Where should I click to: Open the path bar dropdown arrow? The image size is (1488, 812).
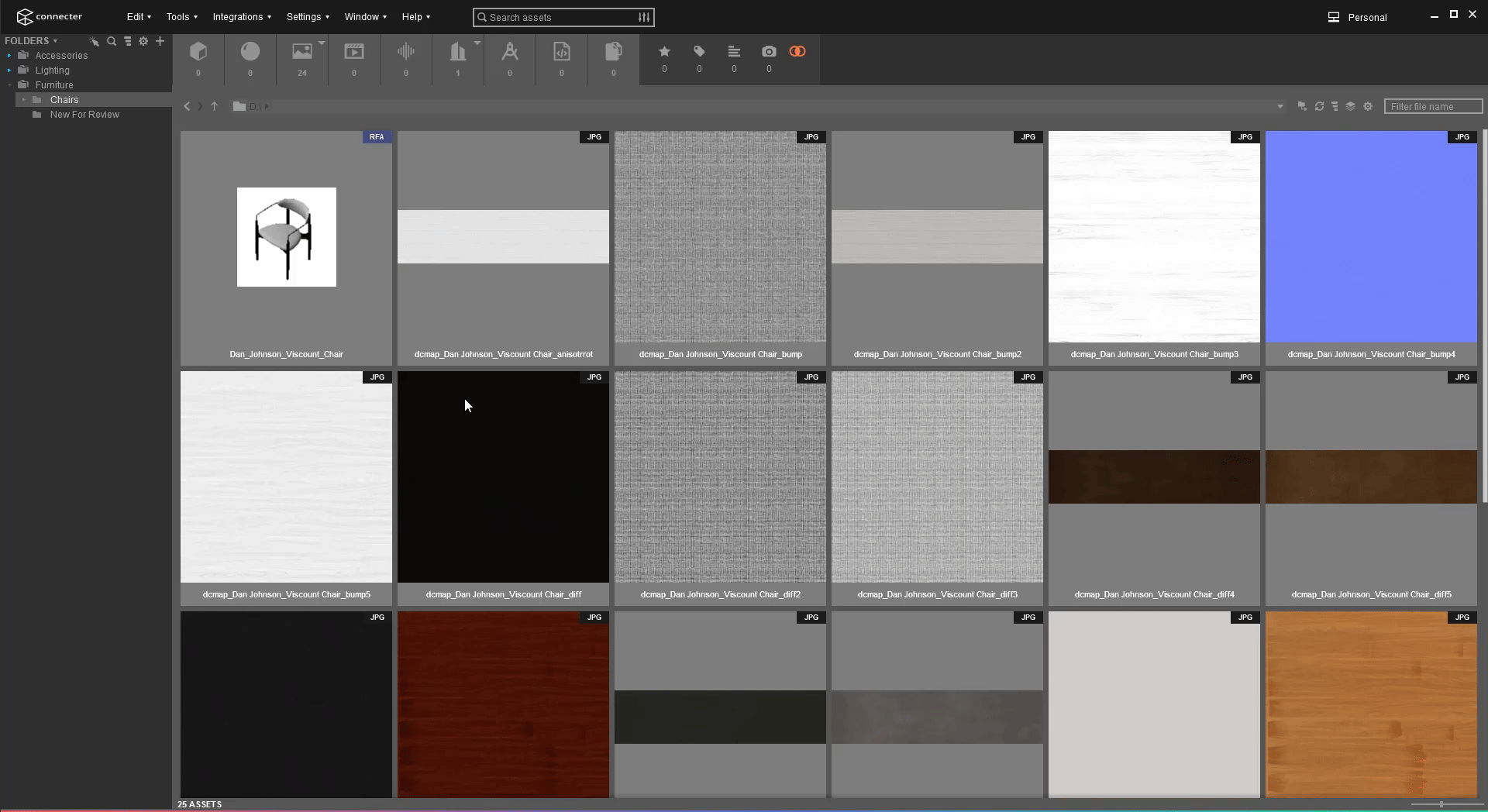coord(1280,106)
